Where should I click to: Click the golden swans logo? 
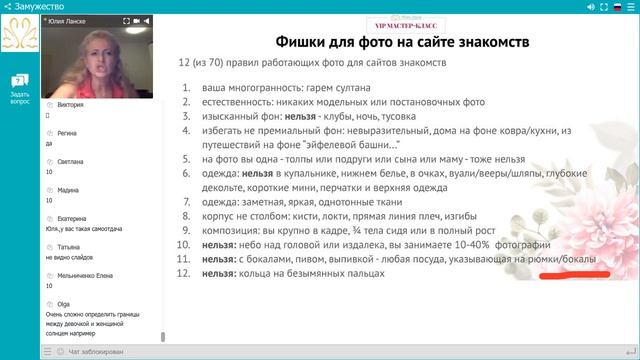tap(20, 33)
